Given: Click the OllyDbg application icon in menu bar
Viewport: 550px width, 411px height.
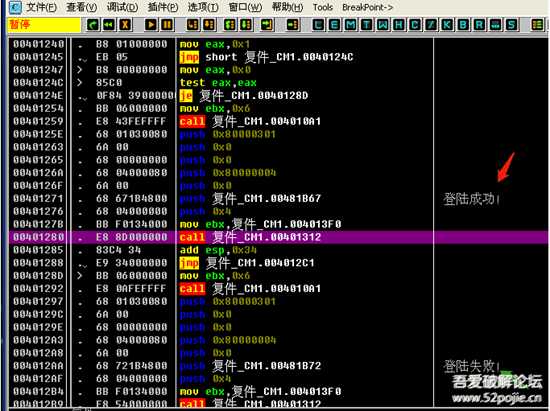Looking at the screenshot, I should pos(15,7).
